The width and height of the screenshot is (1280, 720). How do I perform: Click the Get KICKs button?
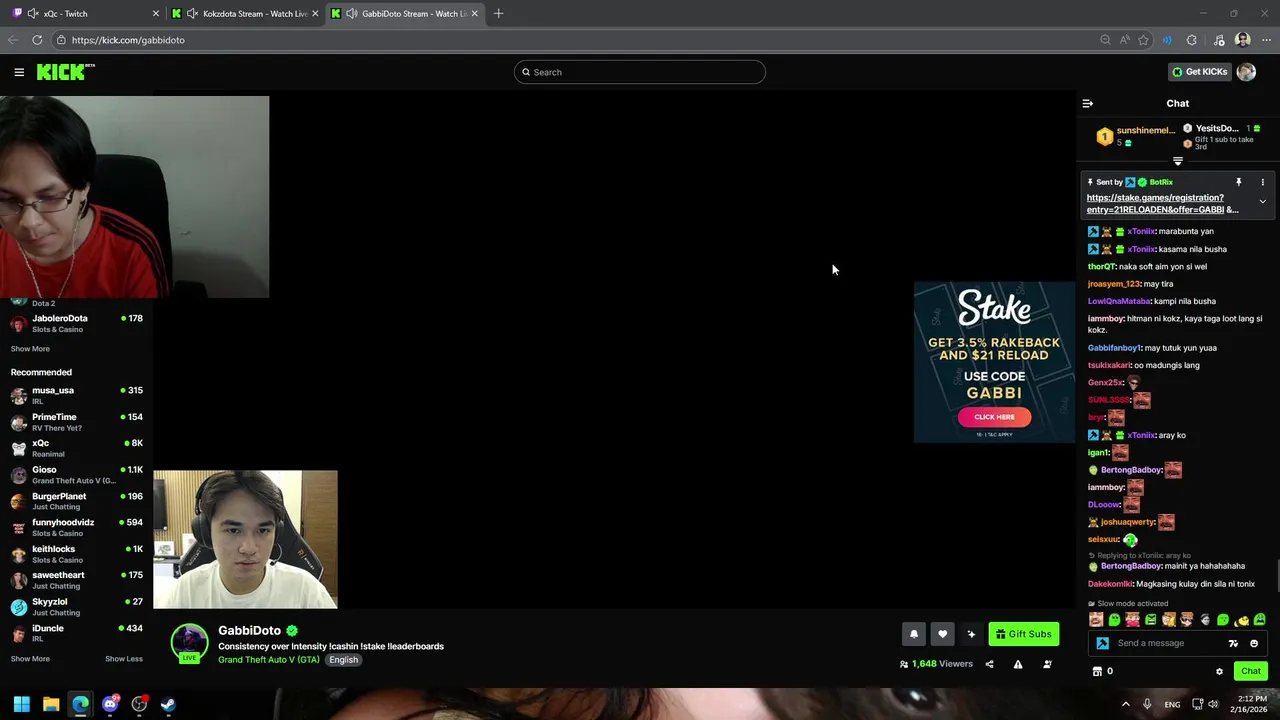[1199, 72]
